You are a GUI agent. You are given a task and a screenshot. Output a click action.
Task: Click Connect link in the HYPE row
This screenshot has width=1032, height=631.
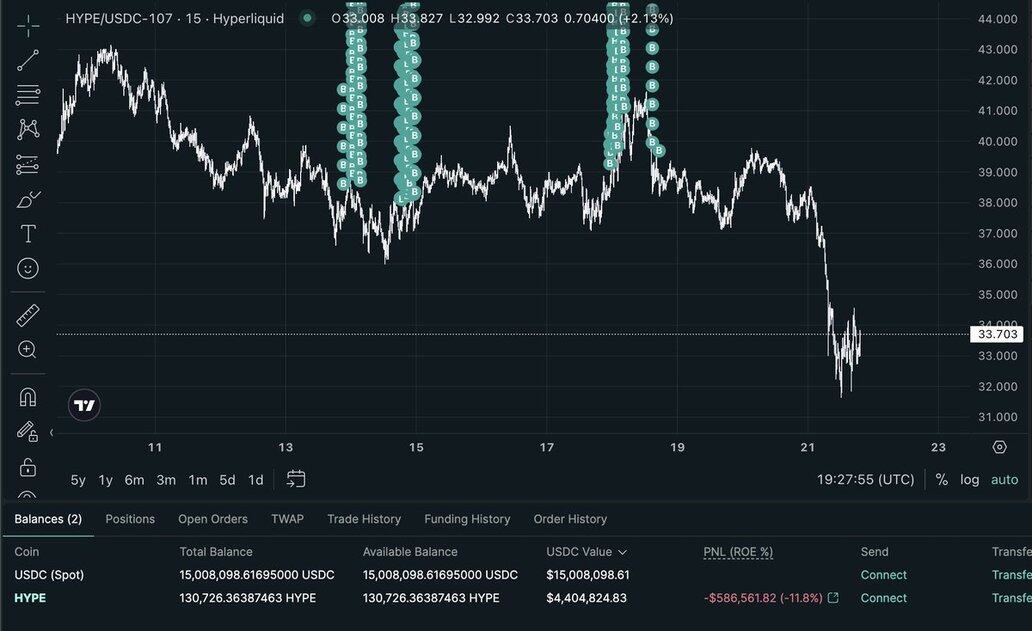pos(883,598)
